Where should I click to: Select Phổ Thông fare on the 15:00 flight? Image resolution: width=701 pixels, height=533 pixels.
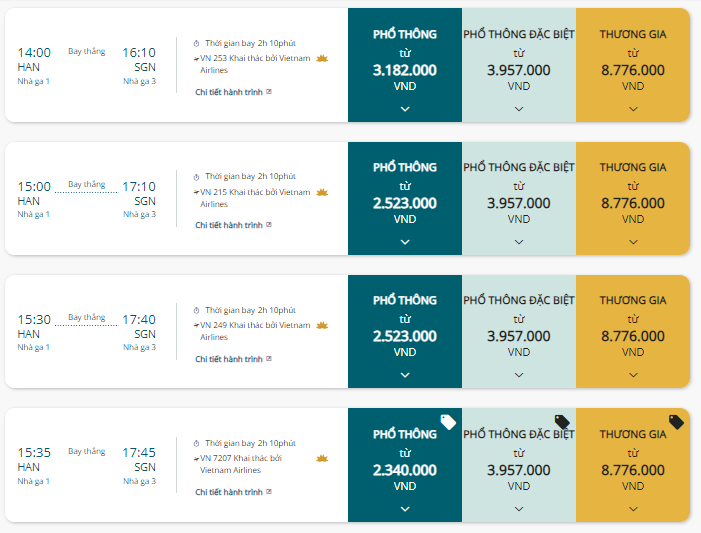(x=405, y=199)
